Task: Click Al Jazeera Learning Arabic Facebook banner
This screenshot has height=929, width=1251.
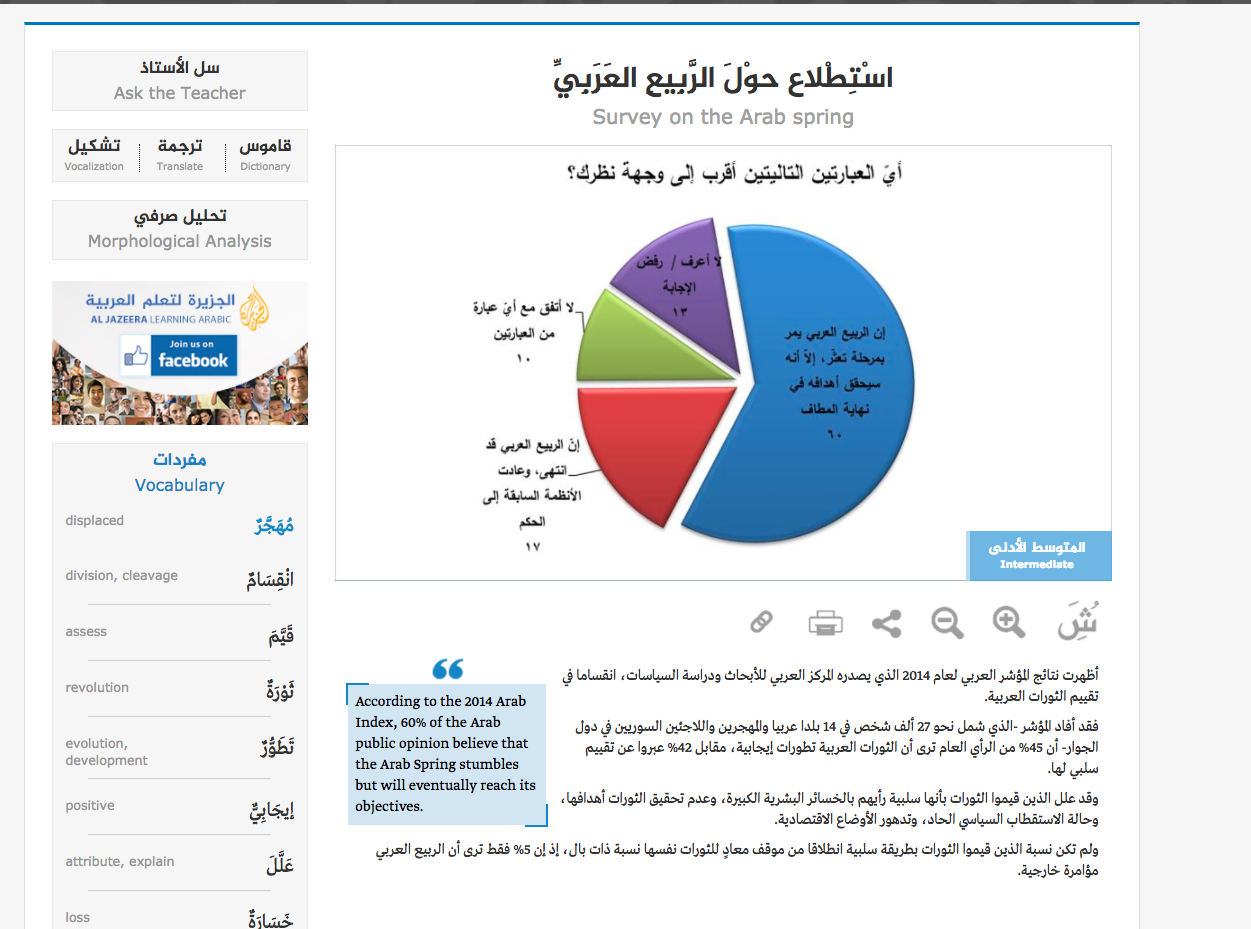Action: (180, 353)
